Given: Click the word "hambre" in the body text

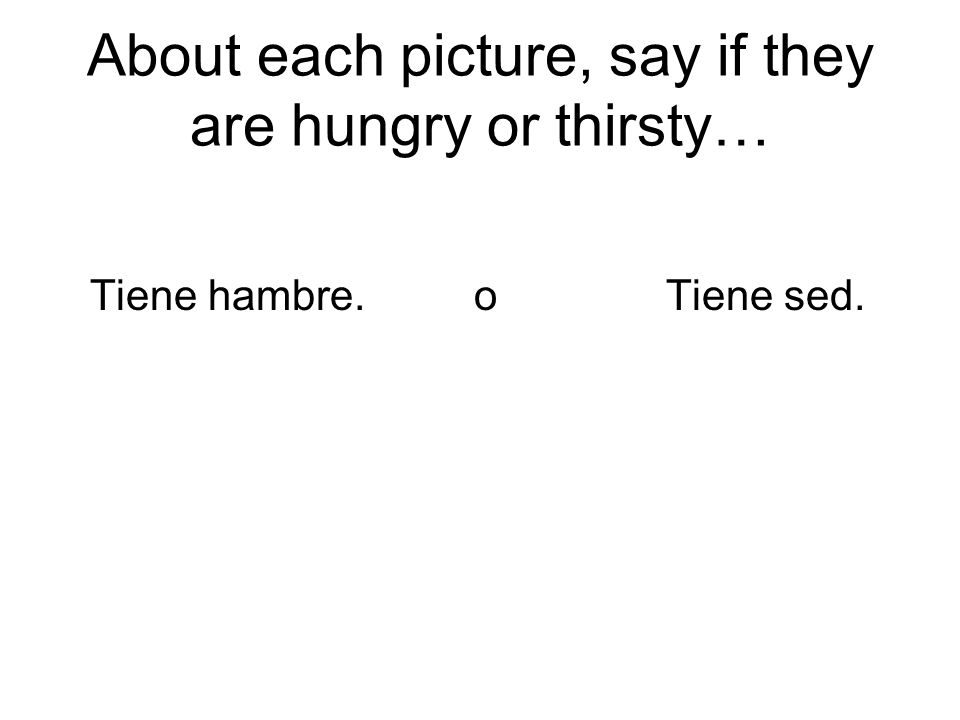Looking at the screenshot, I should pos(280,295).
